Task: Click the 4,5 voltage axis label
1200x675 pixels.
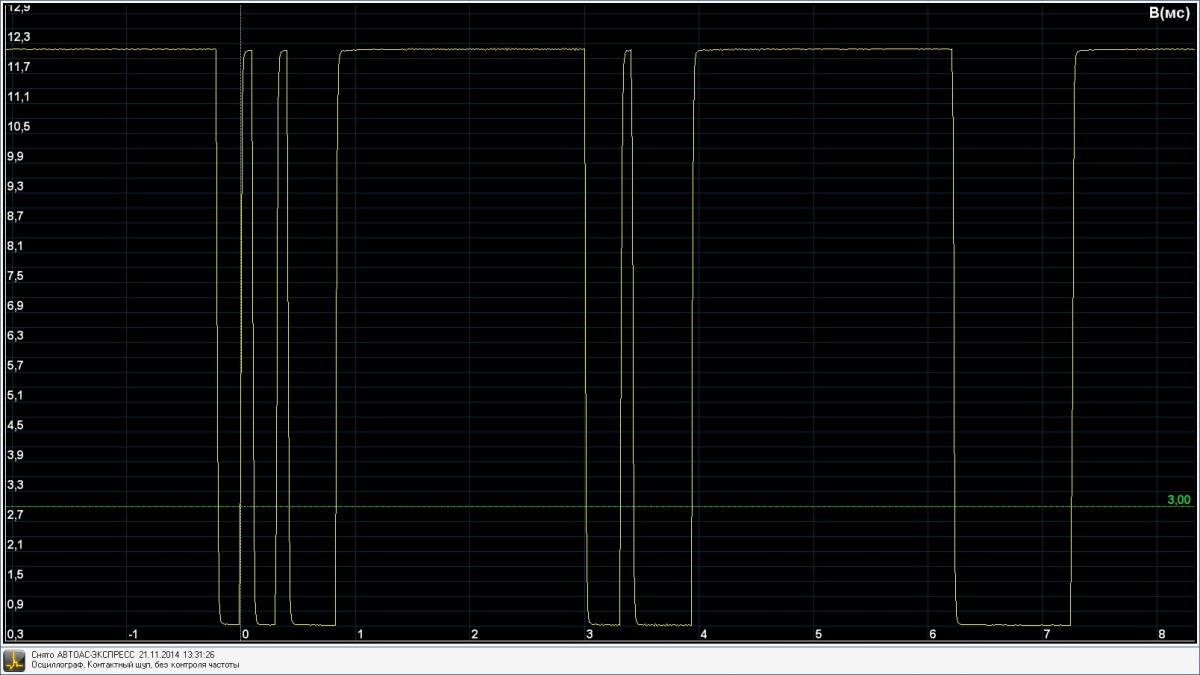Action: tap(15, 425)
